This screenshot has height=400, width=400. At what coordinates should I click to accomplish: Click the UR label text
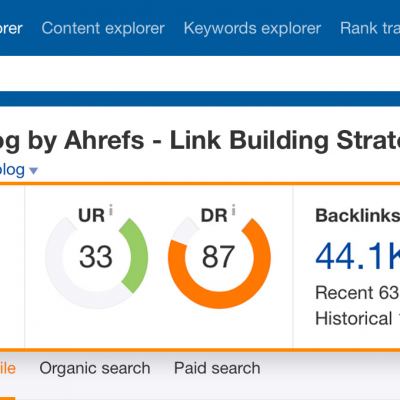click(x=91, y=216)
